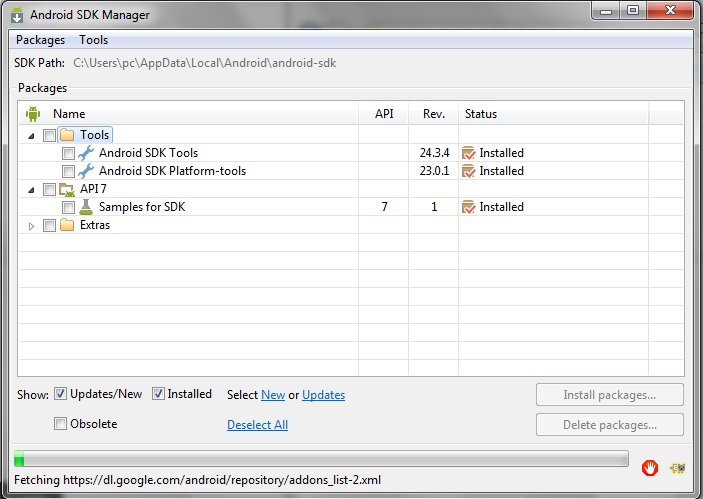
Task: Select the Updates link
Action: click(323, 395)
